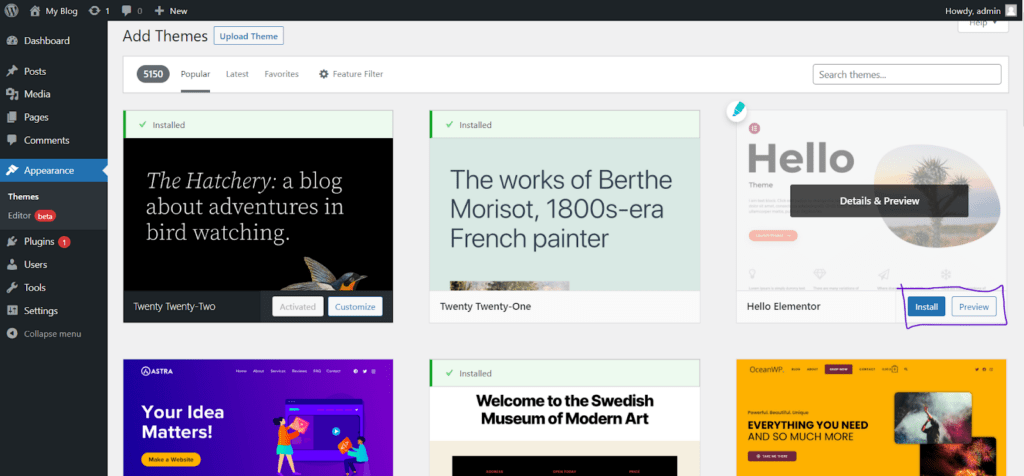1024x476 pixels.
Task: Switch to the Latest tab
Action: [237, 74]
